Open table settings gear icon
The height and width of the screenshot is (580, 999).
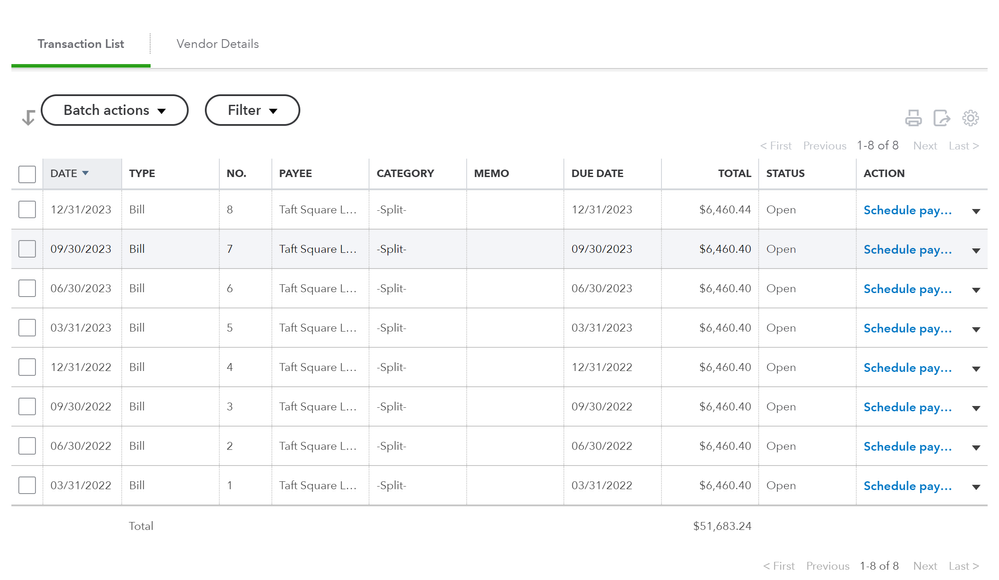[970, 118]
